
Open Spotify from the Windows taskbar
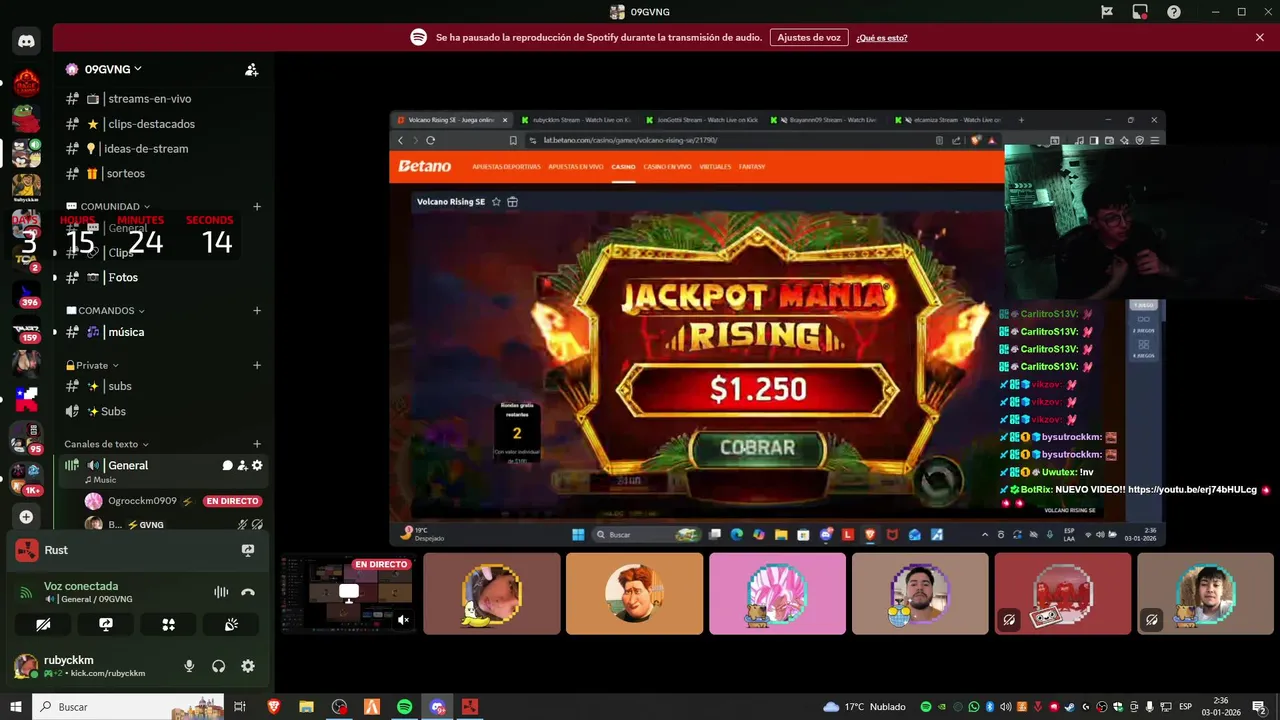[404, 707]
